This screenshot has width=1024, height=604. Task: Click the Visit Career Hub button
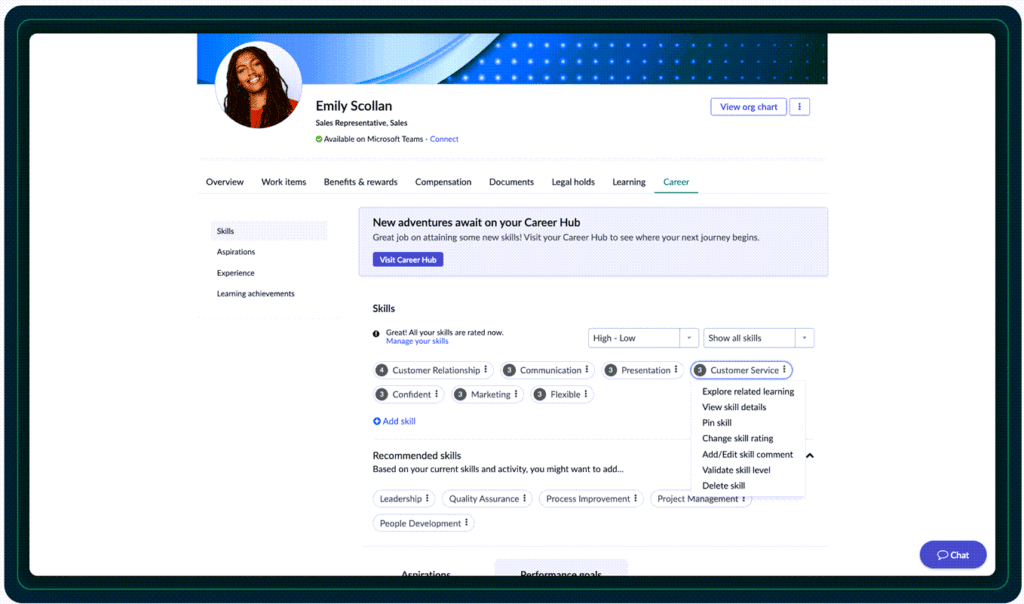click(x=407, y=259)
